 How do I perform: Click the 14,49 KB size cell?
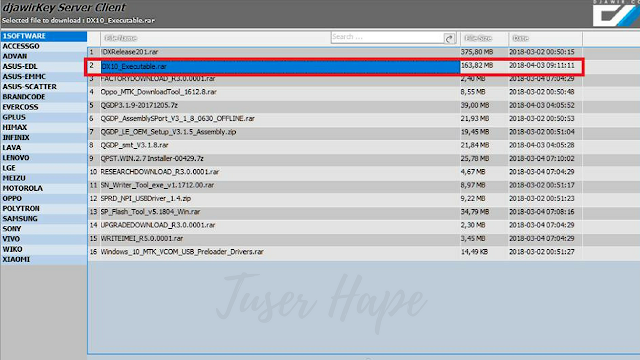[474, 252]
